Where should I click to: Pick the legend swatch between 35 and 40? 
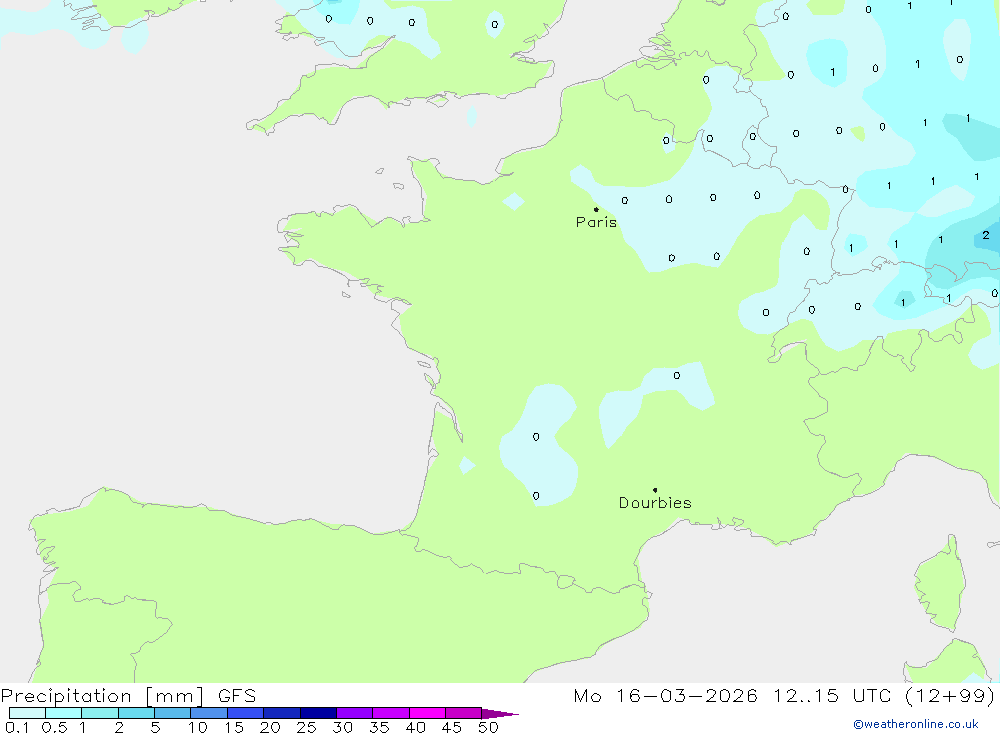pyautogui.click(x=391, y=713)
